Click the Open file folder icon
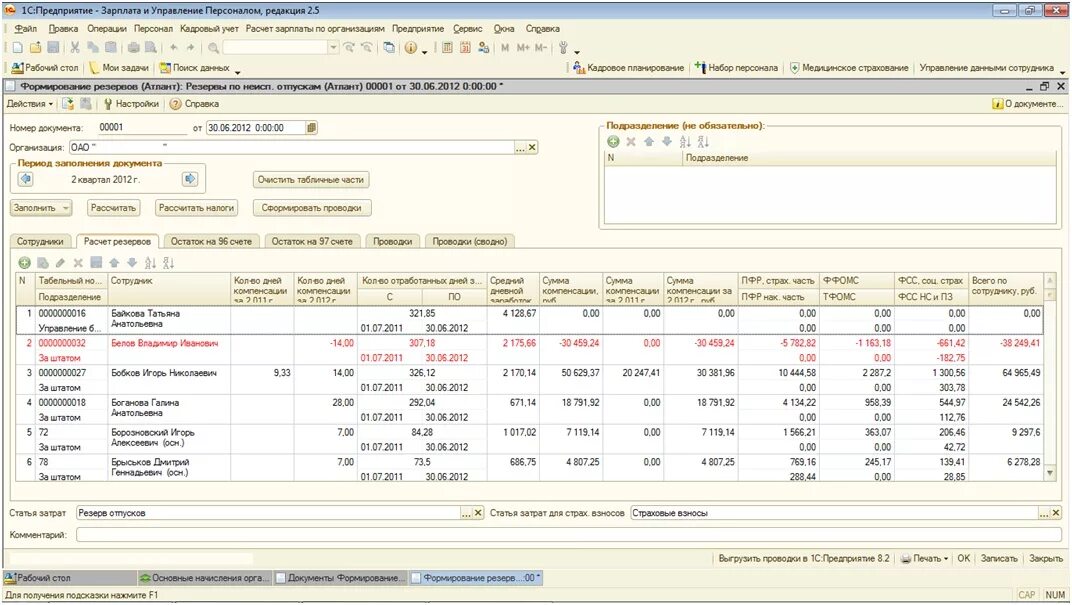Image resolution: width=1072 pixels, height=605 pixels. [x=36, y=48]
